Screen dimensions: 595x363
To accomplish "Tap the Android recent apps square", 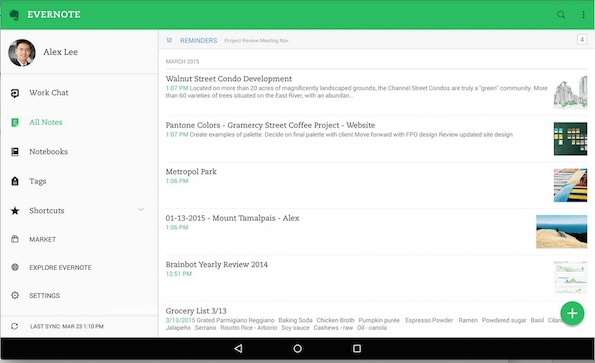I will [x=357, y=348].
